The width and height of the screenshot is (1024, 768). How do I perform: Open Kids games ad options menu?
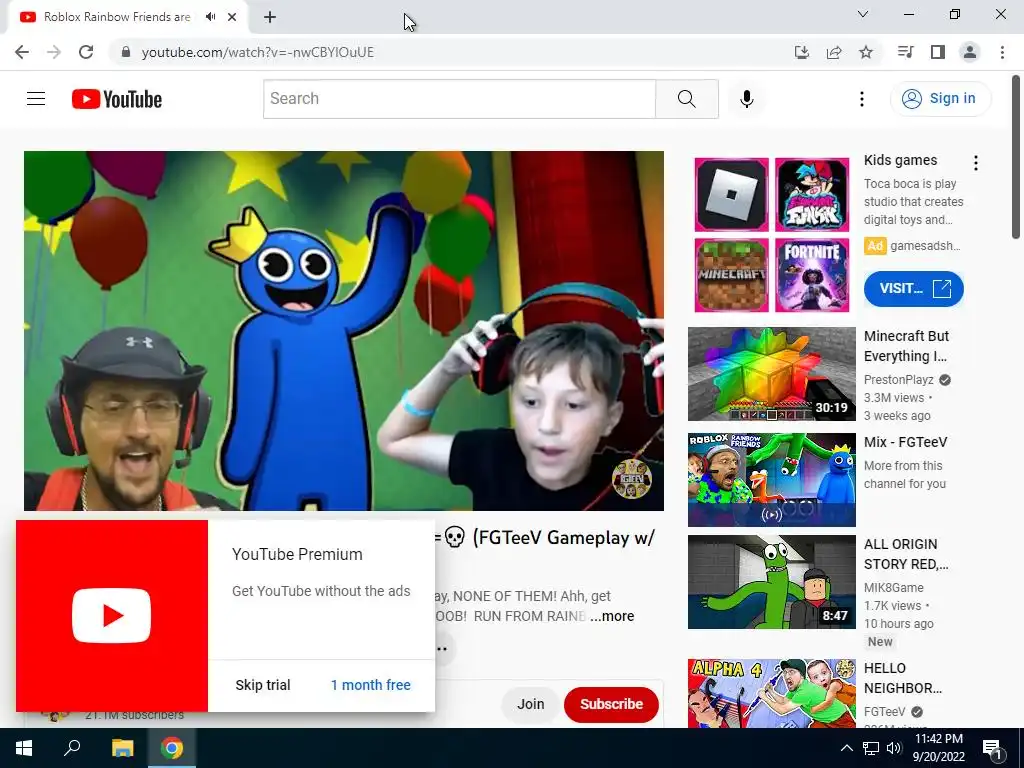[976, 163]
